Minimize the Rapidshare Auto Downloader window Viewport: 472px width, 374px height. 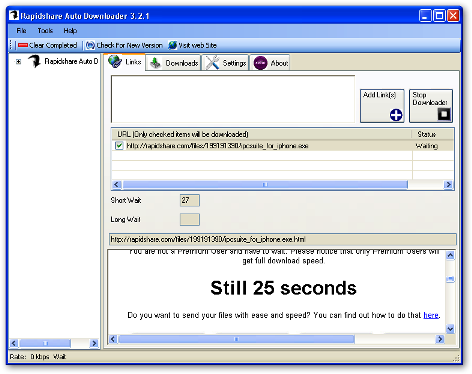[x=425, y=16]
